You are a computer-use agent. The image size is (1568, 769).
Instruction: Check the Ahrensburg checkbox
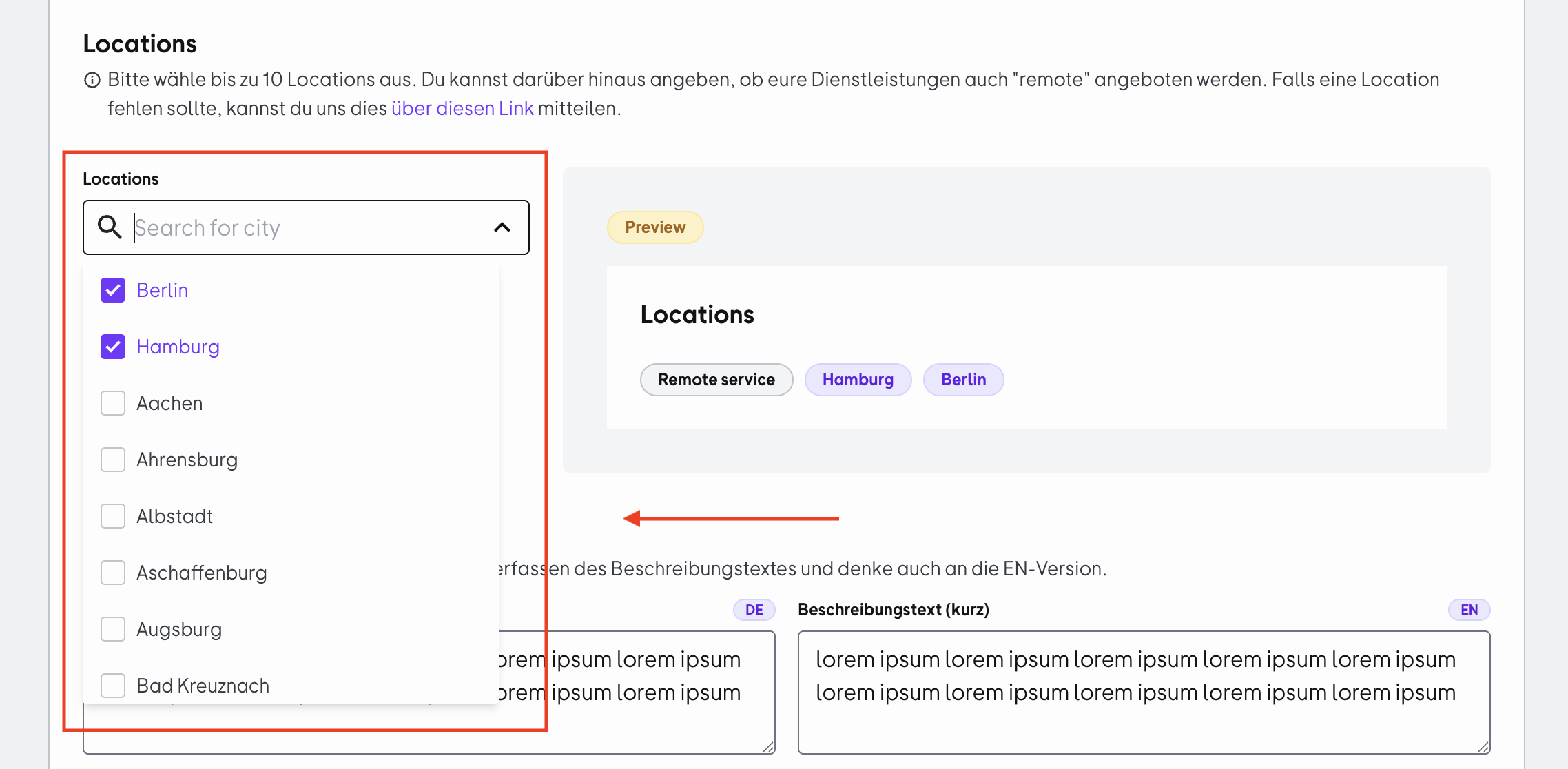[x=113, y=460]
